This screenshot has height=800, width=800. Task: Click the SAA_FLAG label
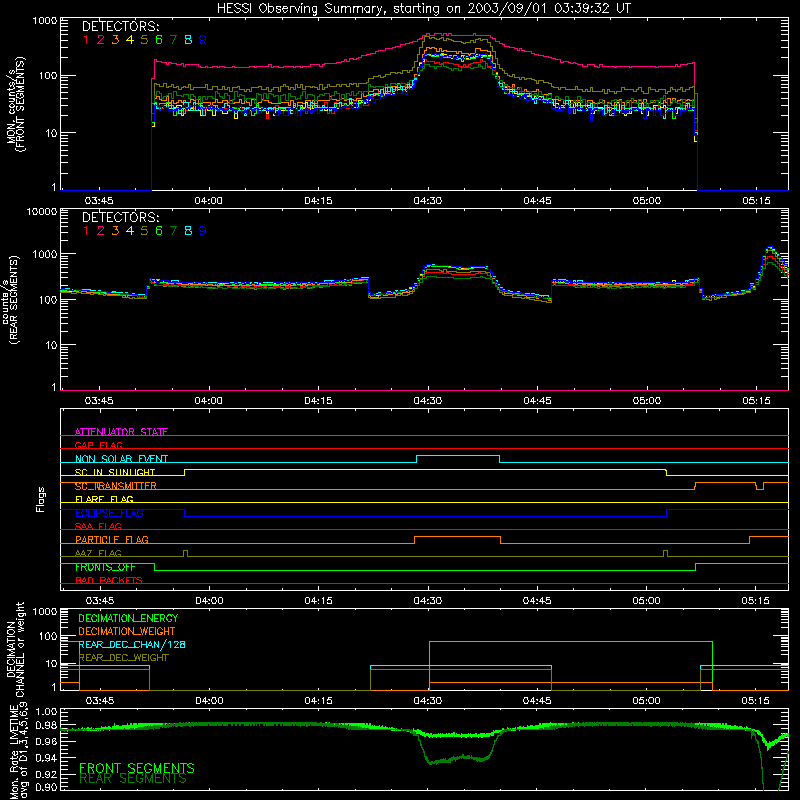click(x=98, y=526)
